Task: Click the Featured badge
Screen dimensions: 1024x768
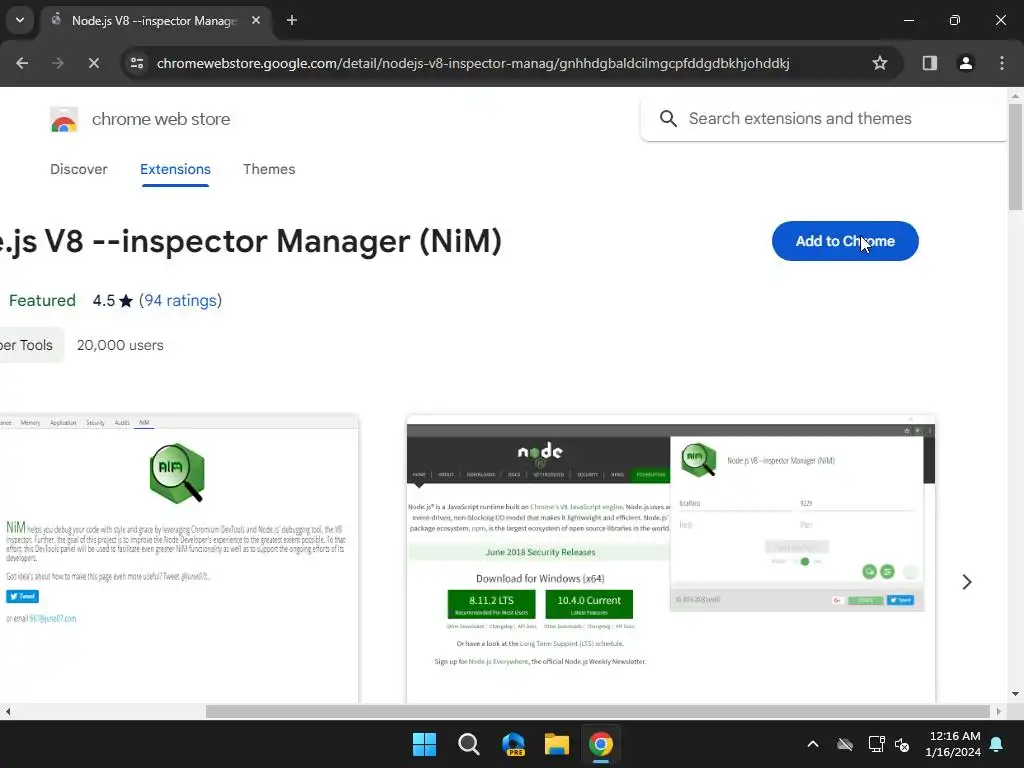Action: 42,300
